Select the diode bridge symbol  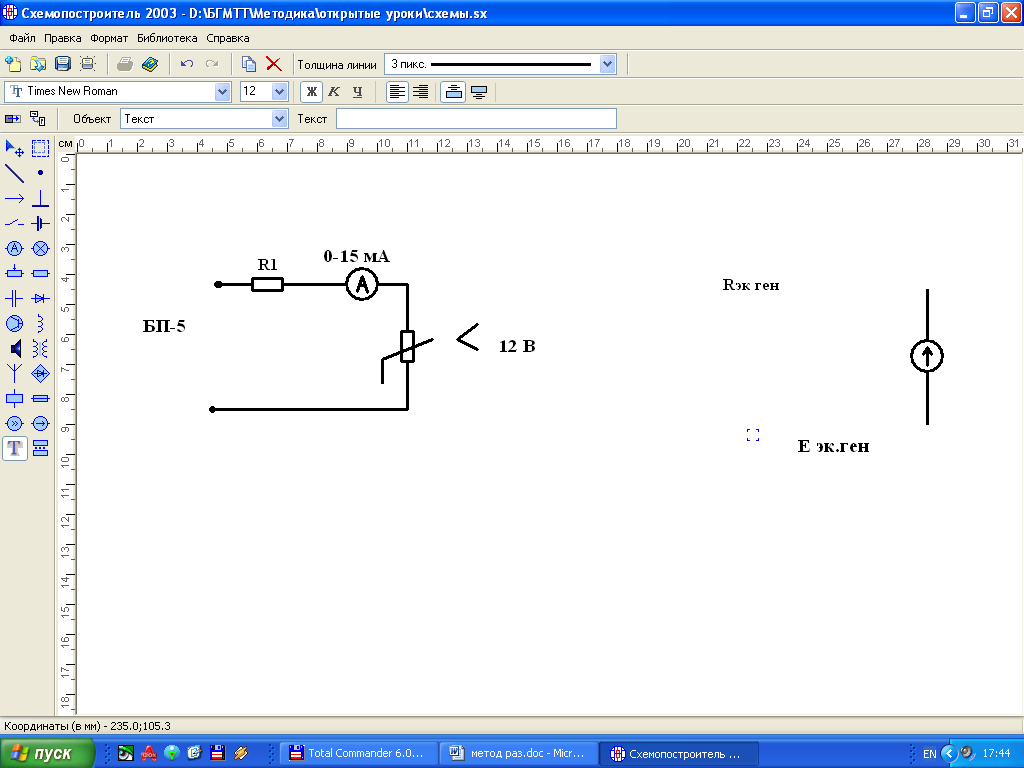tap(40, 374)
